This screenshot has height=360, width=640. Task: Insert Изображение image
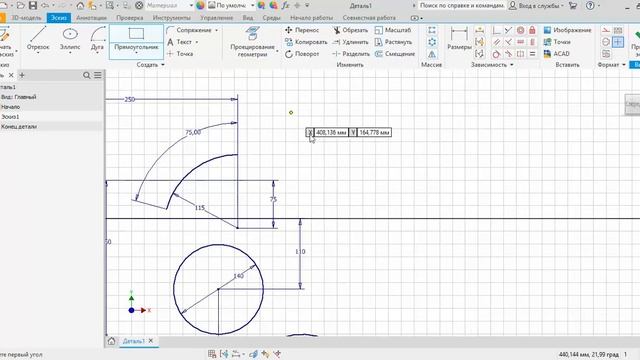pos(567,30)
